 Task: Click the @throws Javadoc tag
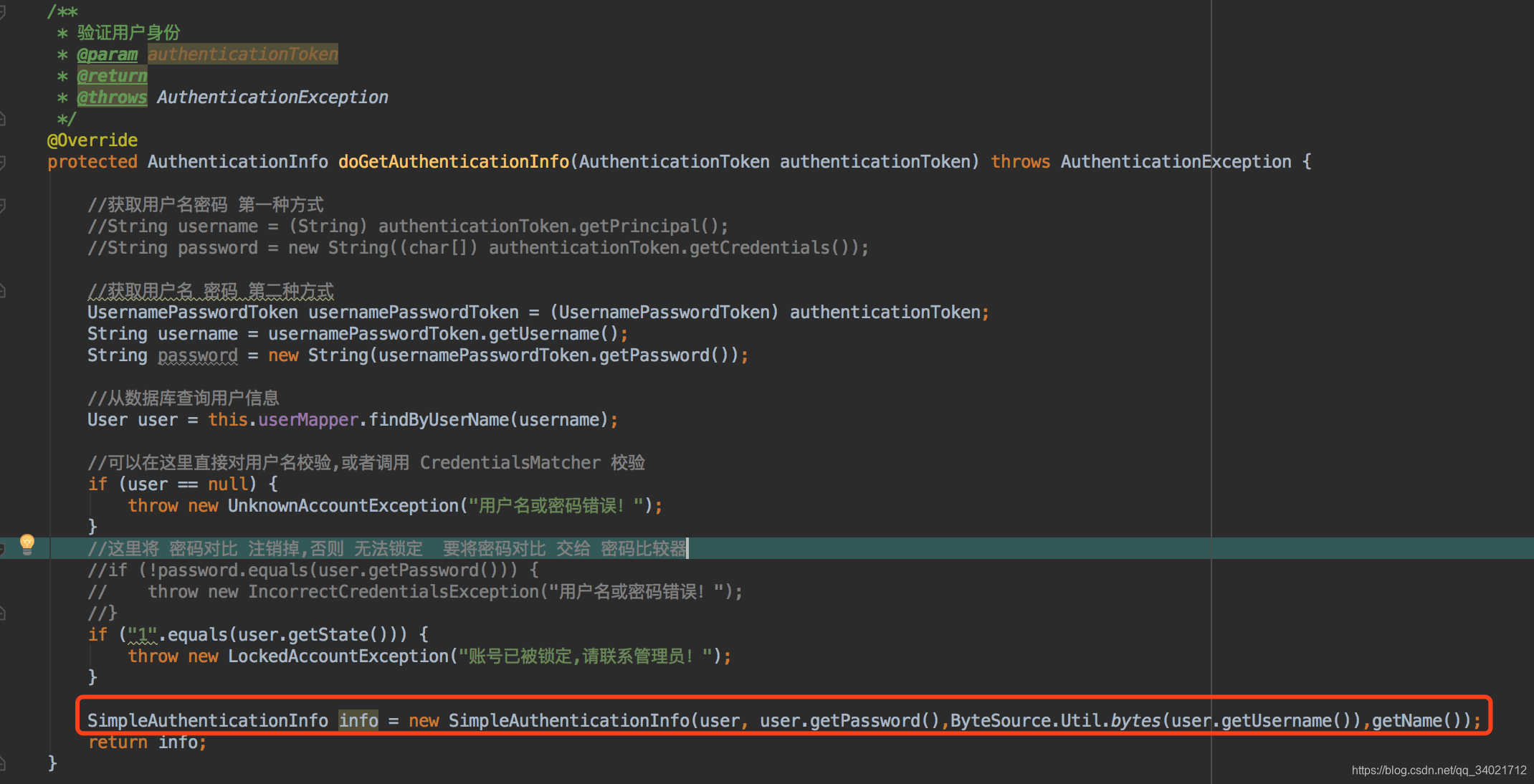112,97
